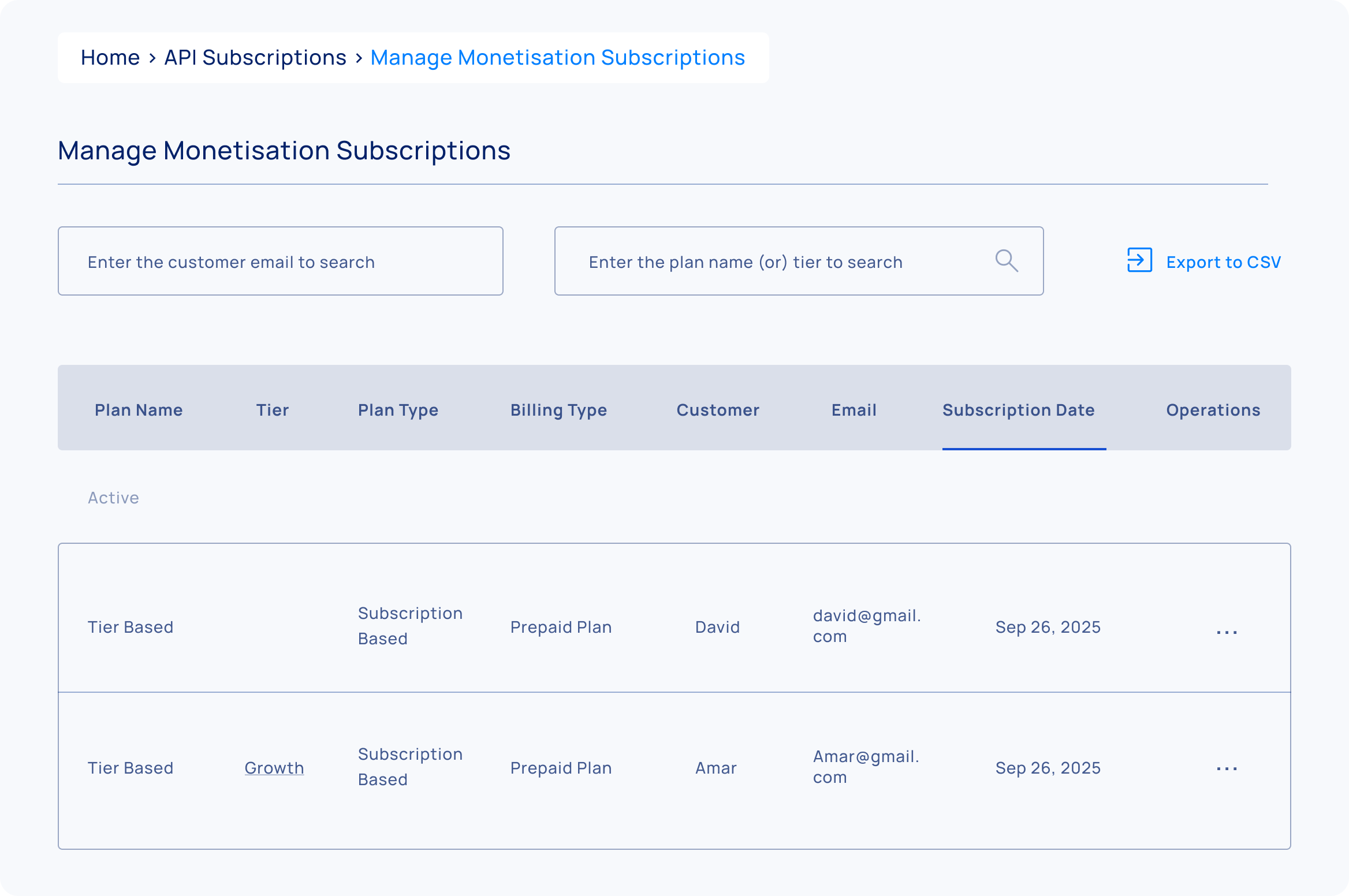Click Manage Monetisation Subscriptions breadcrumb
Viewport: 1349px width, 896px height.
click(x=557, y=58)
